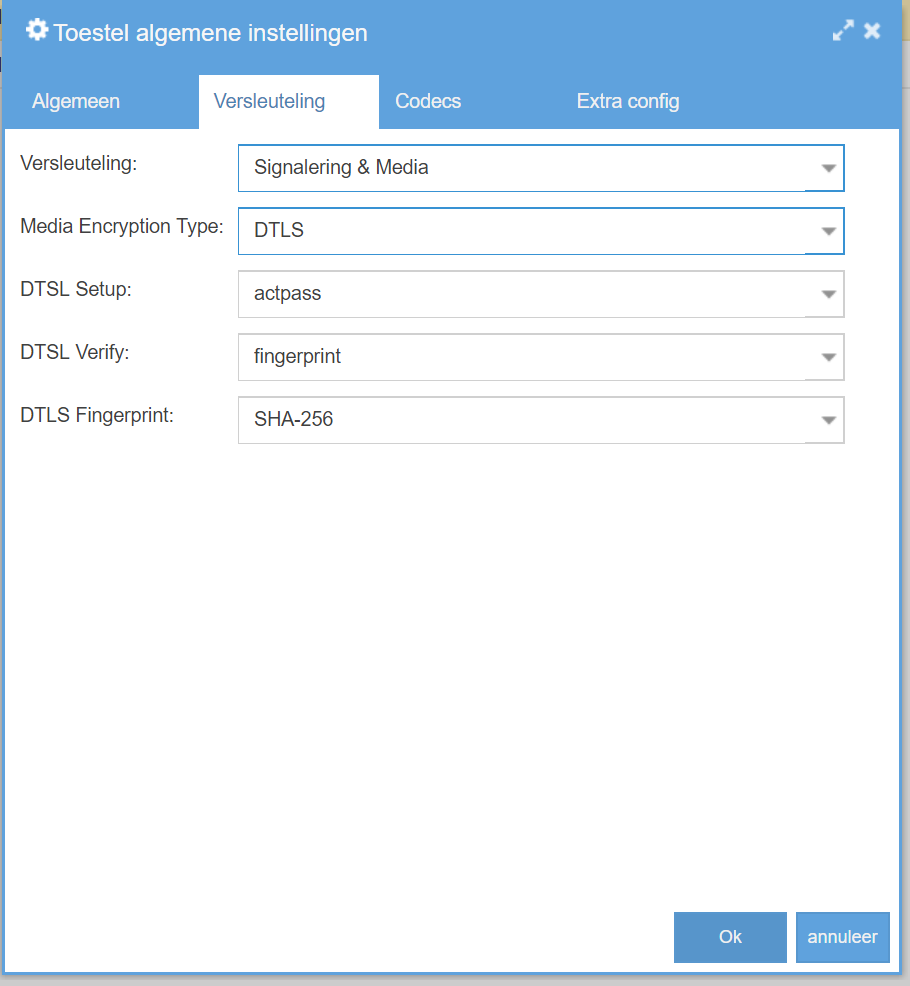Close the dialog with the X icon

click(x=872, y=31)
